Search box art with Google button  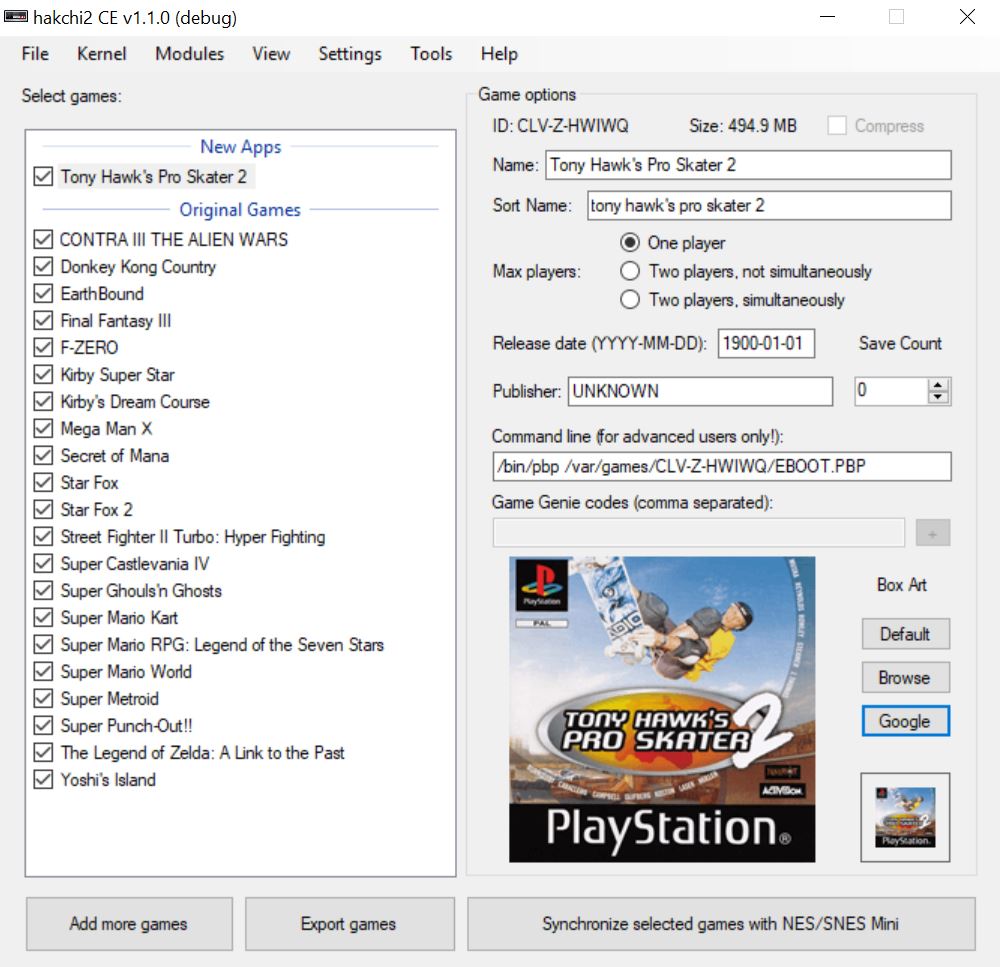coord(906,721)
